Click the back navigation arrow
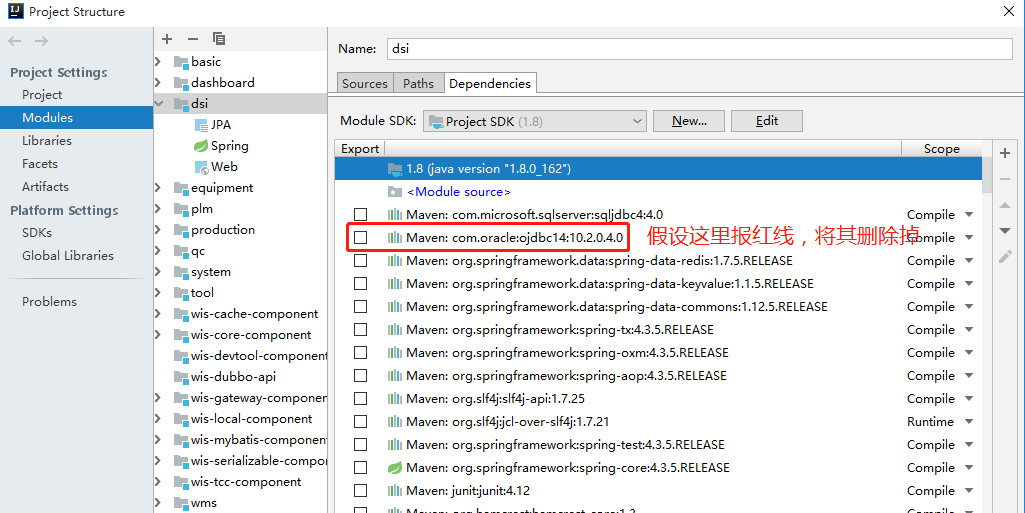This screenshot has width=1025, height=513. (x=14, y=41)
